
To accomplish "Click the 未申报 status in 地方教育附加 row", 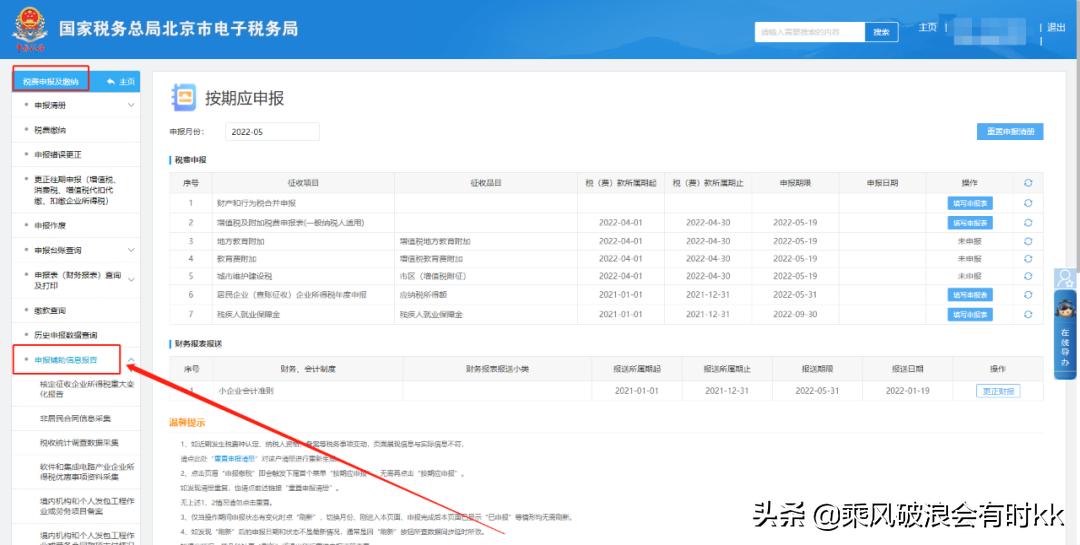I will (x=969, y=241).
